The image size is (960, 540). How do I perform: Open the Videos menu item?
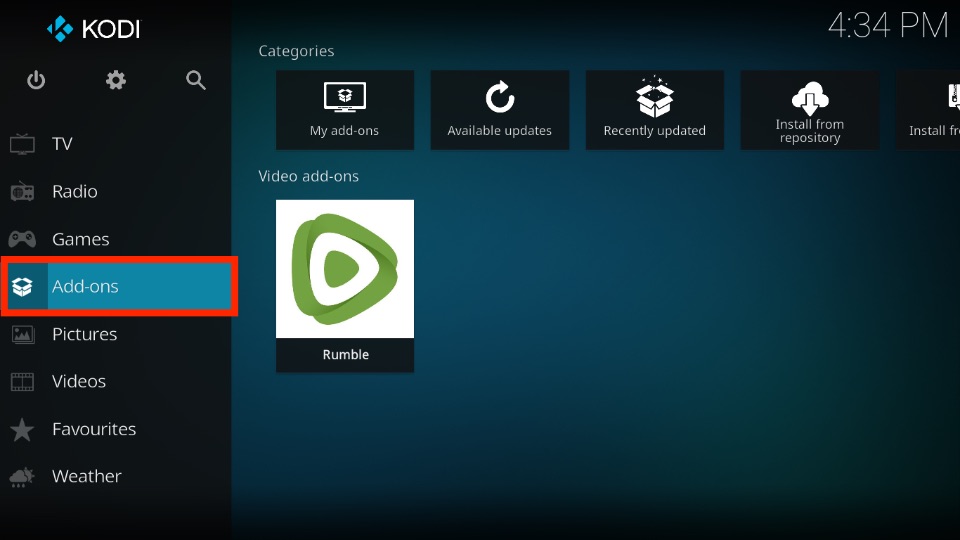coord(116,381)
